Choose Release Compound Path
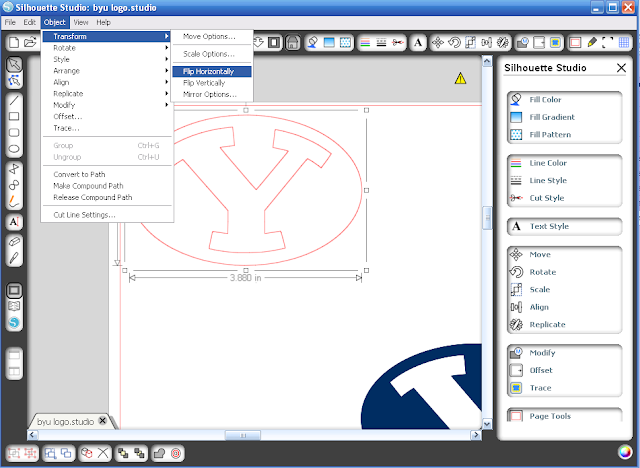The height and width of the screenshot is (468, 640). pos(107,197)
